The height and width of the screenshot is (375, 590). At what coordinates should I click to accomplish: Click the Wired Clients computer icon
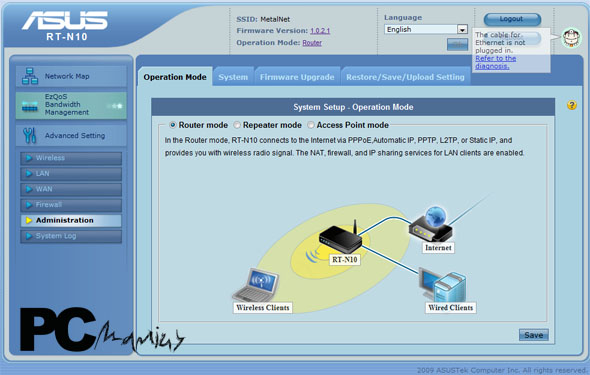tap(443, 285)
